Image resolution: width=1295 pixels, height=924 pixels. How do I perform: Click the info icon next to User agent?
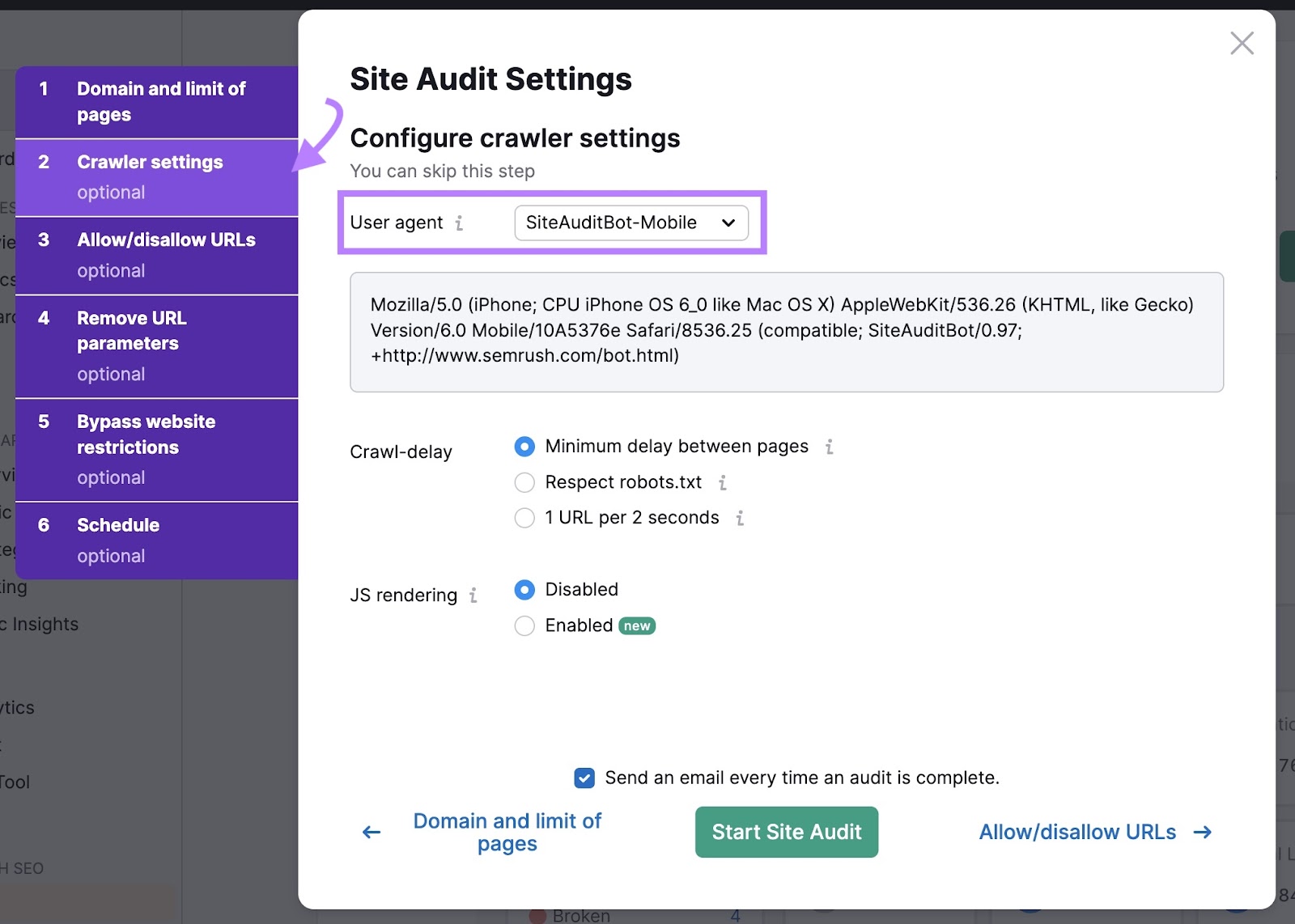tap(461, 223)
